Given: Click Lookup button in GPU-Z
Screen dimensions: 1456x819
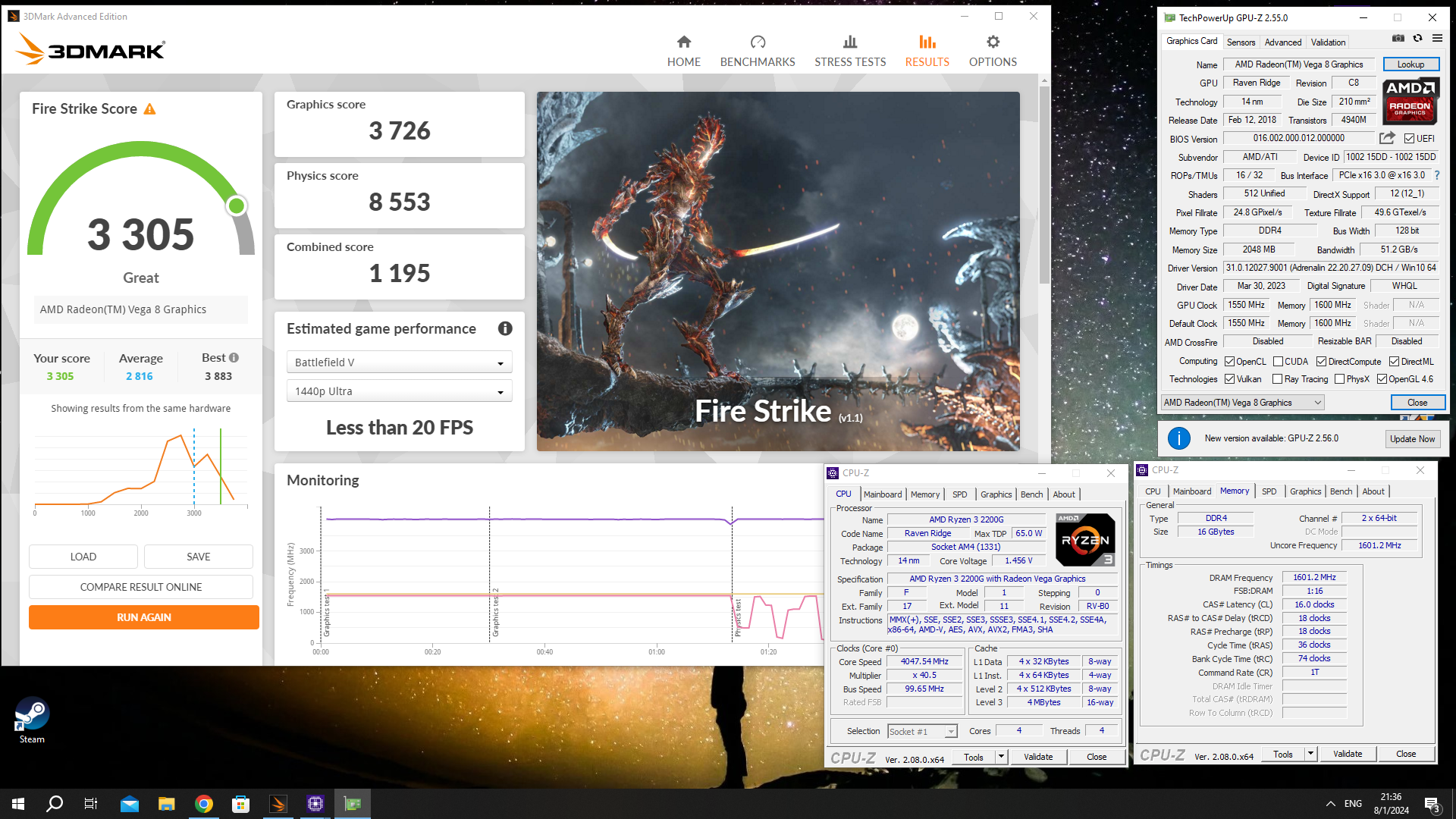Looking at the screenshot, I should (x=1410, y=64).
